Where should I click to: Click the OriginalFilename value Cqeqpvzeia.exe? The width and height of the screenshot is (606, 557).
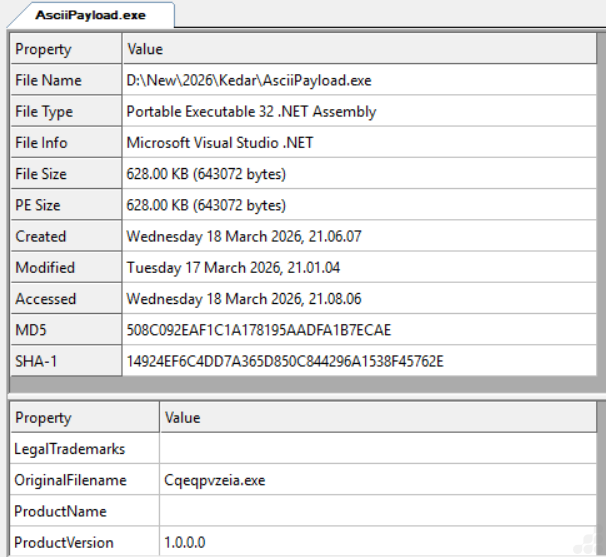(x=215, y=480)
